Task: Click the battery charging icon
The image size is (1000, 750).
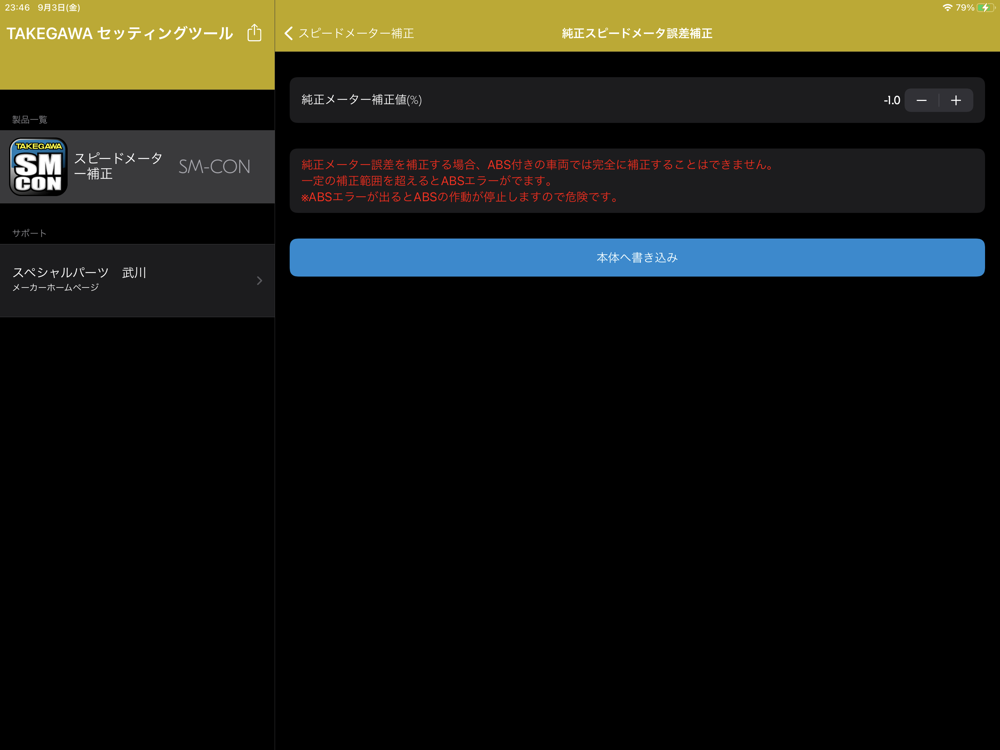Action: [x=986, y=8]
